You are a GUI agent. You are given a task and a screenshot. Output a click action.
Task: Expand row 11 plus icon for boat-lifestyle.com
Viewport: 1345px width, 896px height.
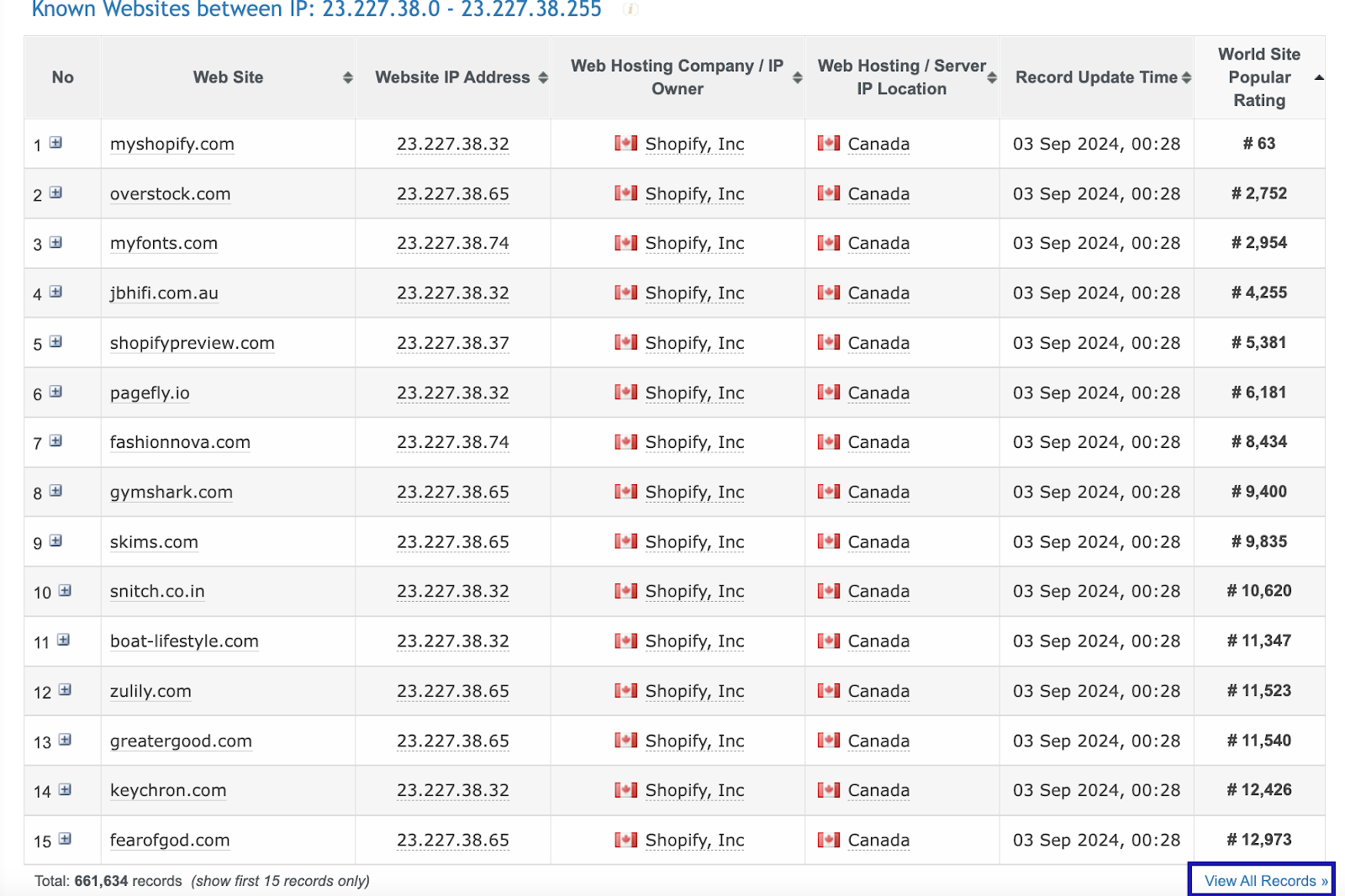coord(63,640)
